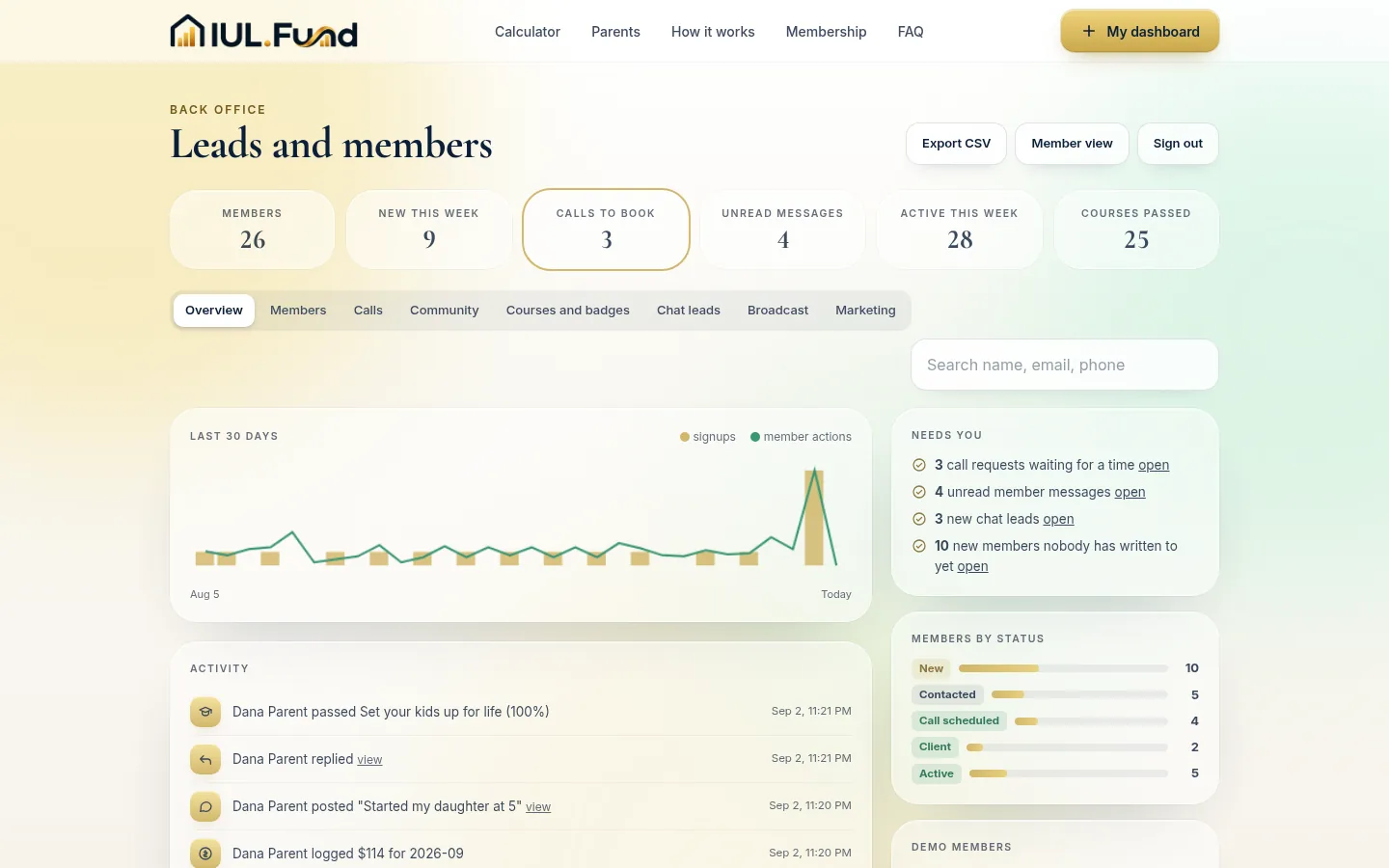Focus the search name, email, phone field

[x=1065, y=365]
